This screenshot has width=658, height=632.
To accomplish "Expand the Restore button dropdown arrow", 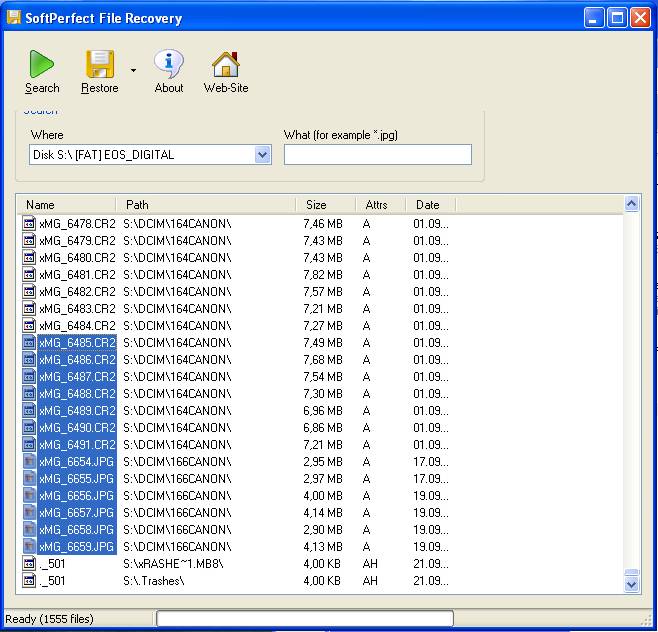I will (133, 71).
